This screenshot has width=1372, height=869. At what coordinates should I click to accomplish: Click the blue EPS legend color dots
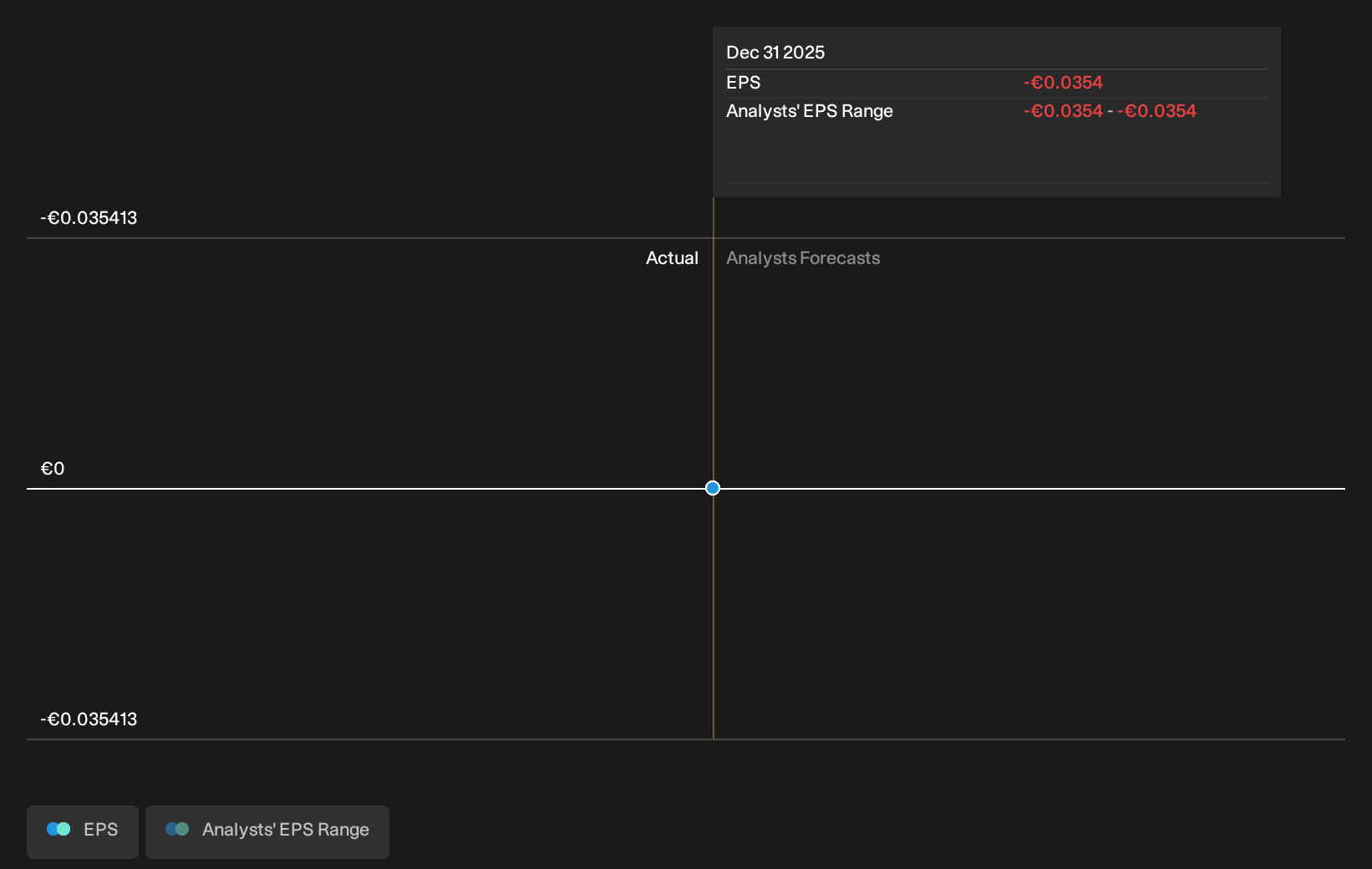[x=58, y=829]
